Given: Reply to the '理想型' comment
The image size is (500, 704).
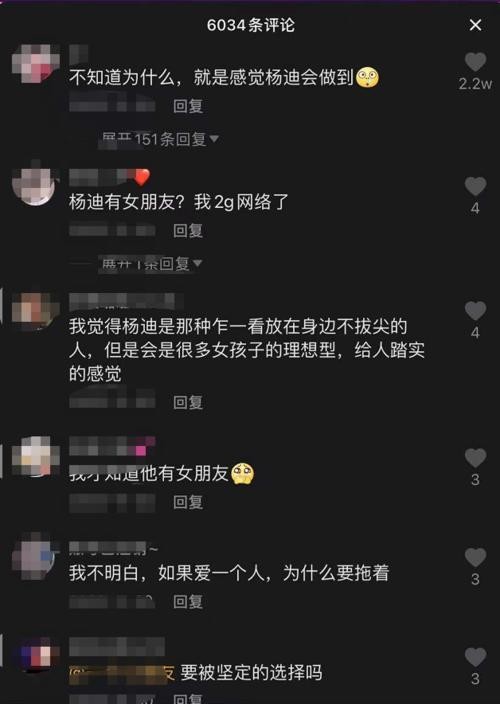Looking at the screenshot, I should click(188, 402).
